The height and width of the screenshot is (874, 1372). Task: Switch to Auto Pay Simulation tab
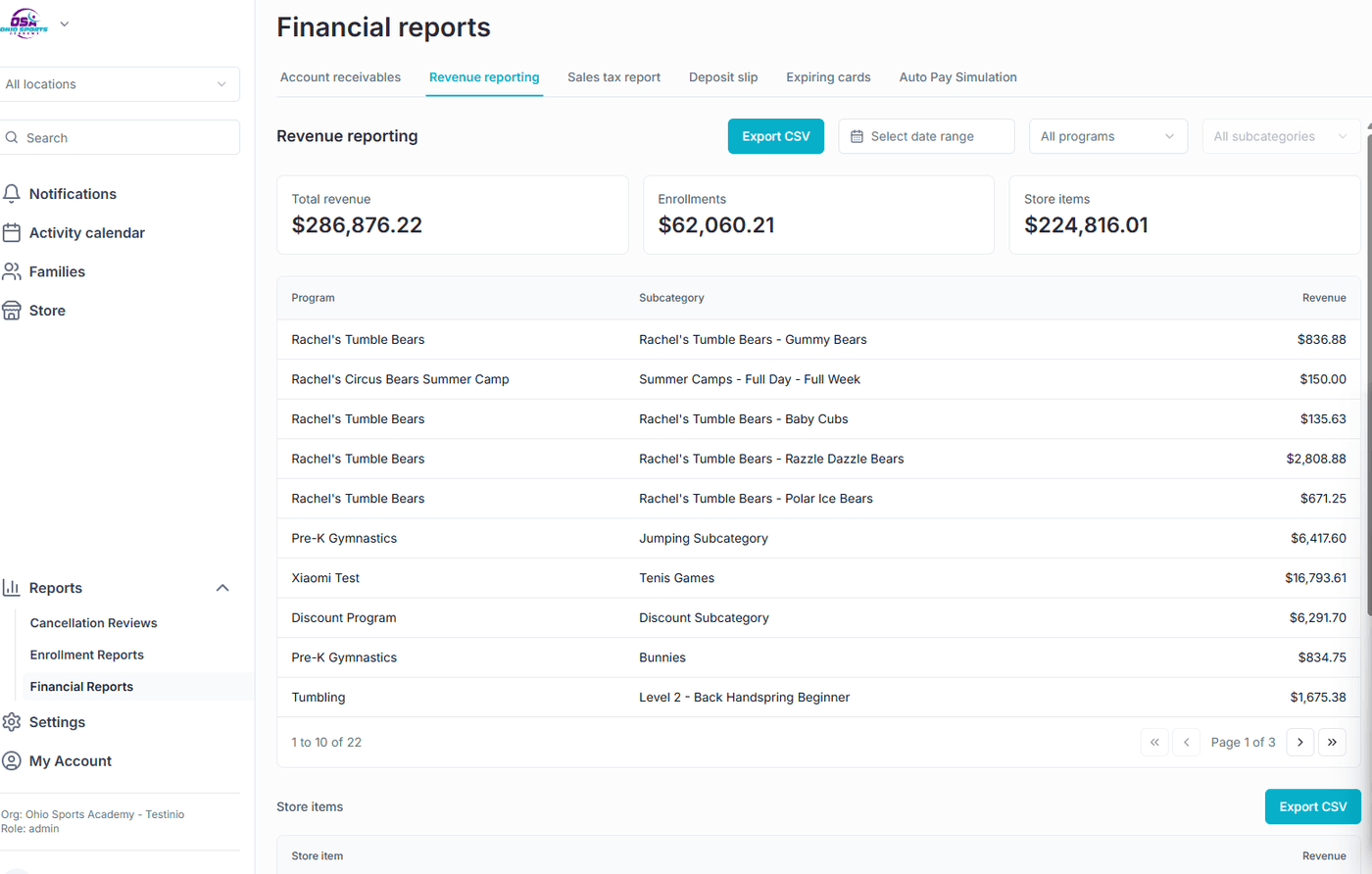pyautogui.click(x=958, y=77)
